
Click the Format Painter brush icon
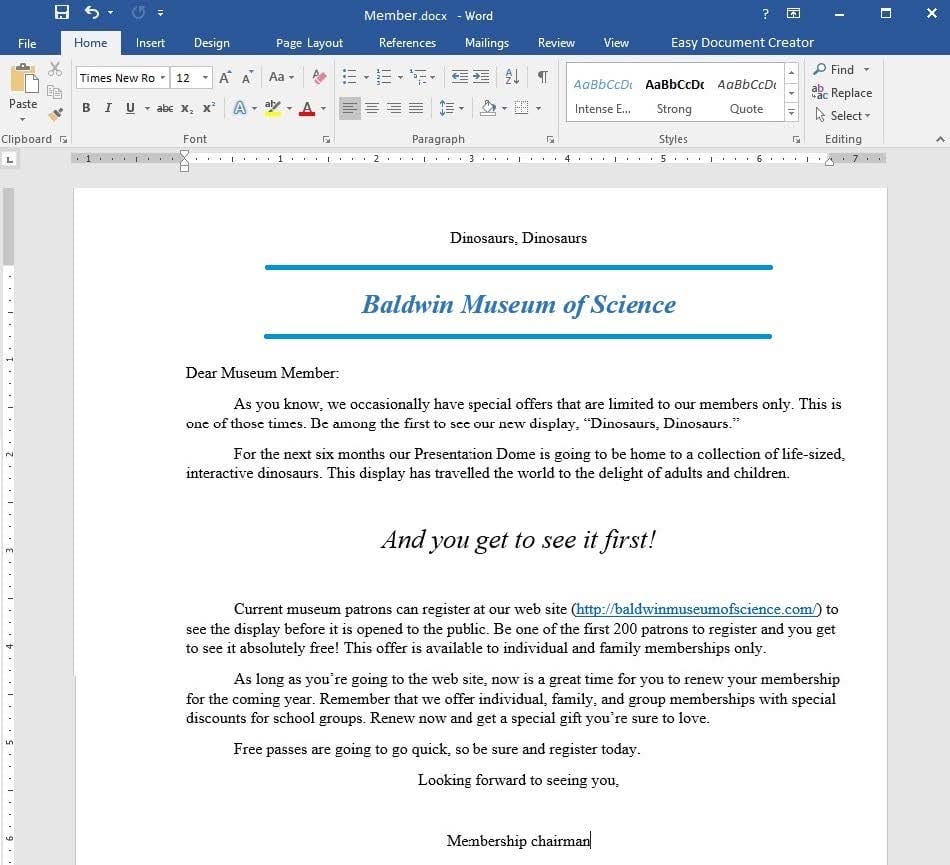[55, 114]
